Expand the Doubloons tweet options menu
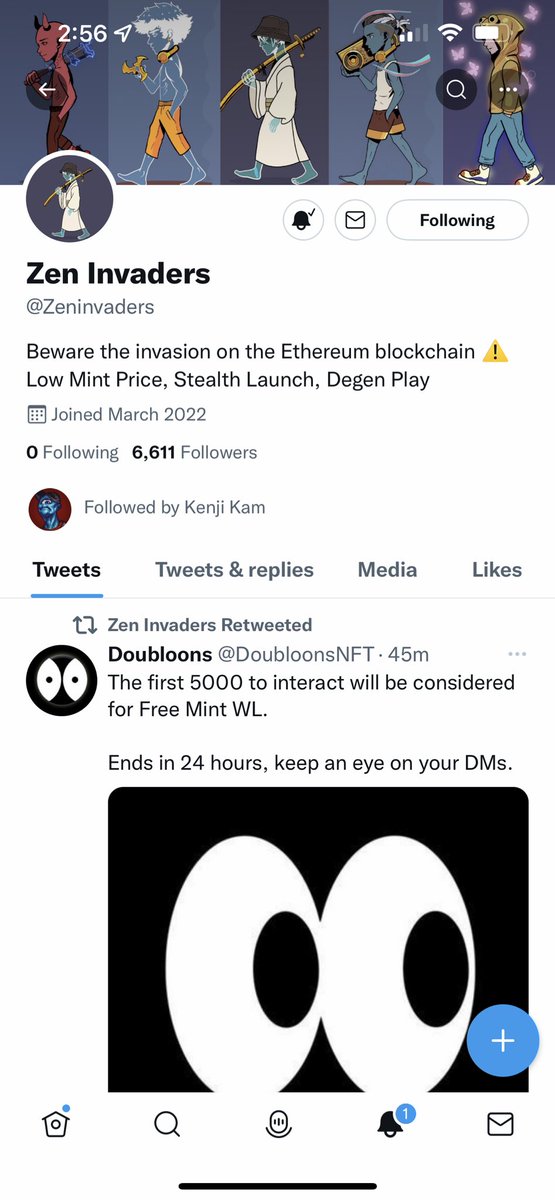 [x=517, y=654]
